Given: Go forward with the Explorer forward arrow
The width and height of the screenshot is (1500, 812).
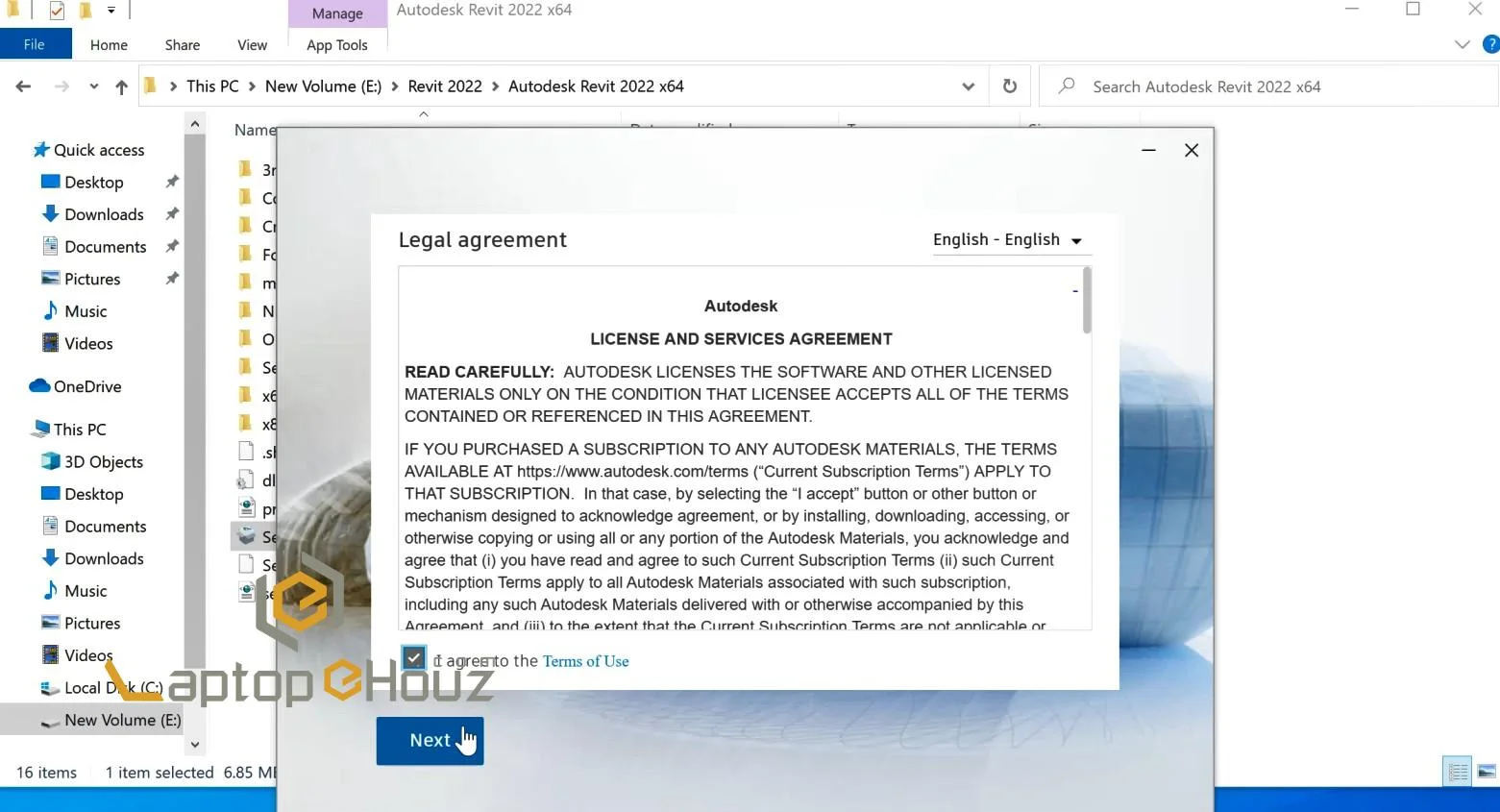Looking at the screenshot, I should point(61,86).
